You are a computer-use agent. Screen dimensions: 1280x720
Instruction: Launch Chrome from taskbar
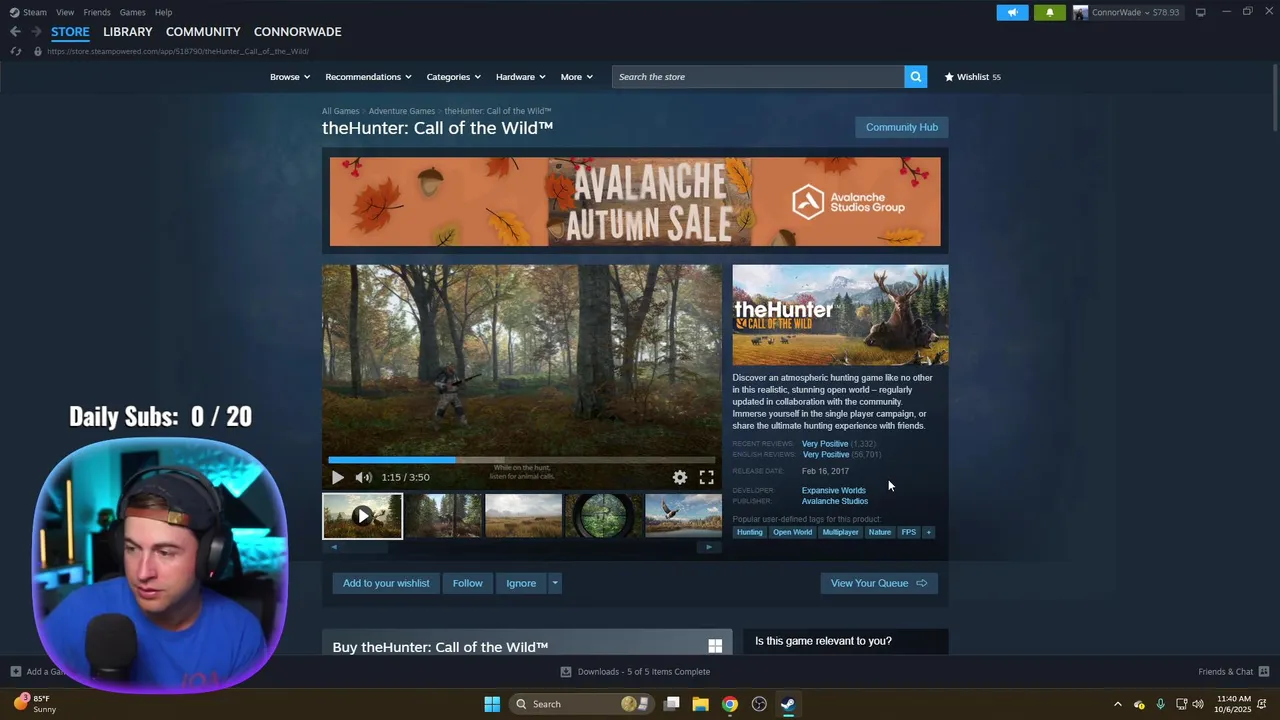730,704
